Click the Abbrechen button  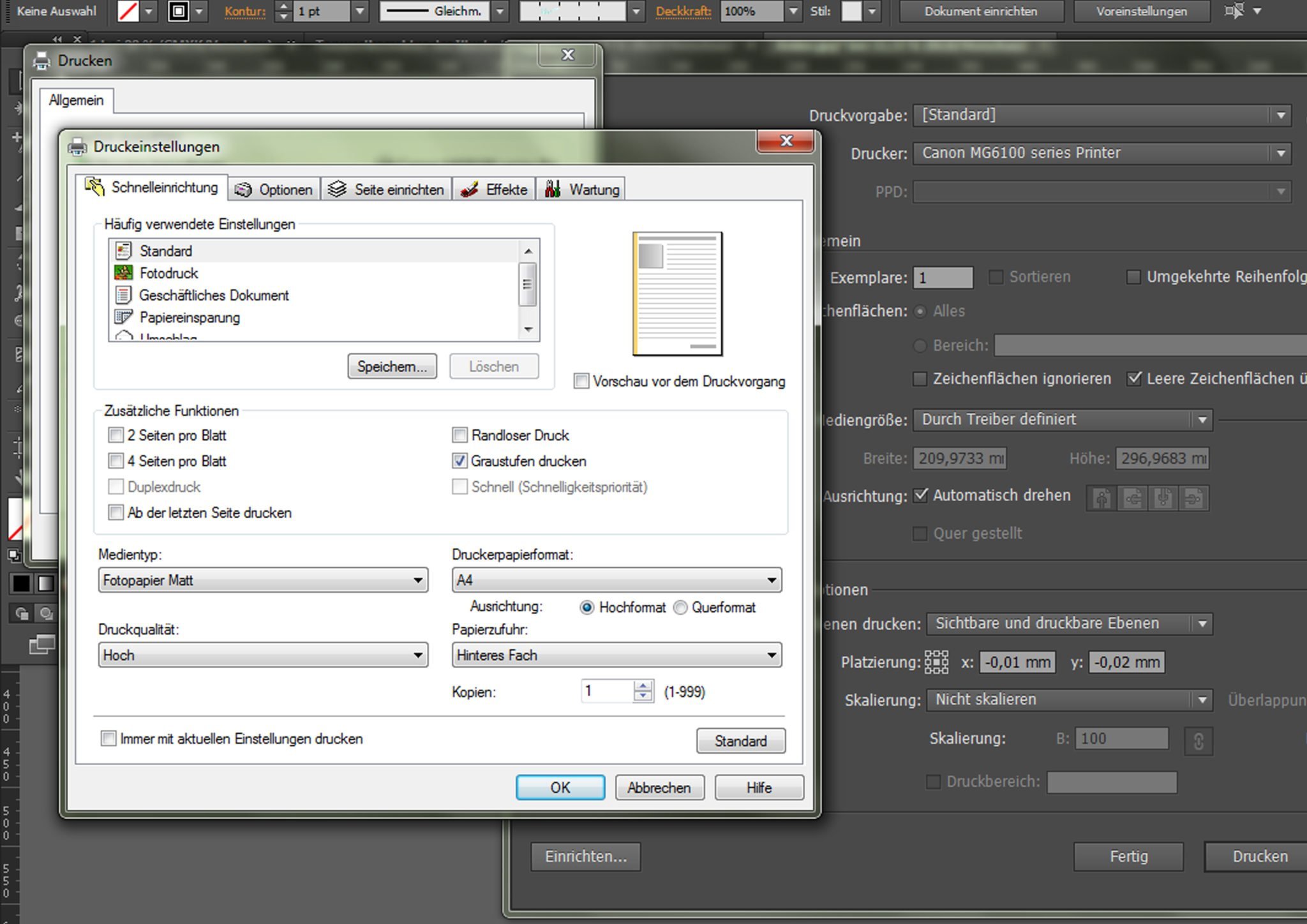(659, 787)
